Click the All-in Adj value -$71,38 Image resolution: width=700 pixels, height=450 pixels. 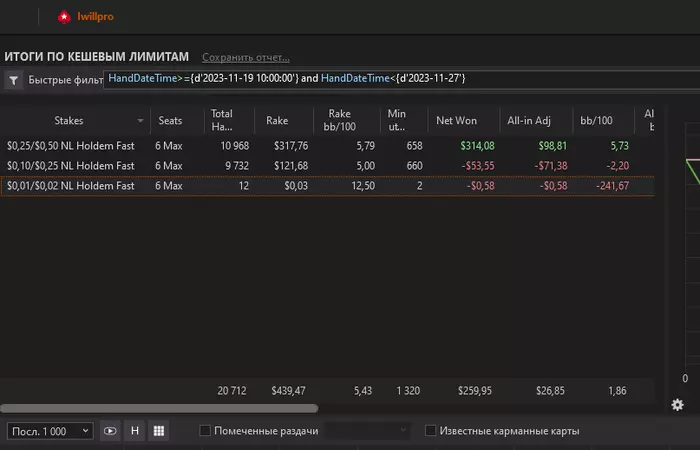(x=551, y=166)
